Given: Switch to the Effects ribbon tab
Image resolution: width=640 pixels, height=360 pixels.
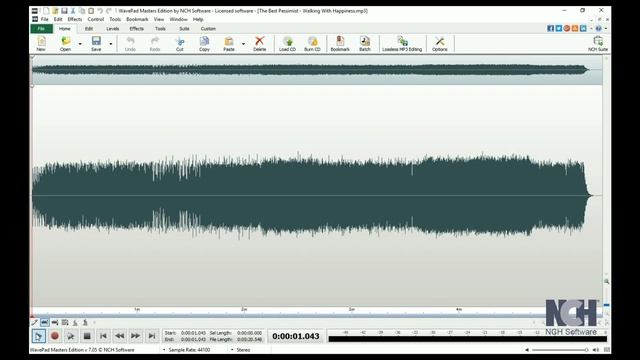Looking at the screenshot, I should point(136,29).
